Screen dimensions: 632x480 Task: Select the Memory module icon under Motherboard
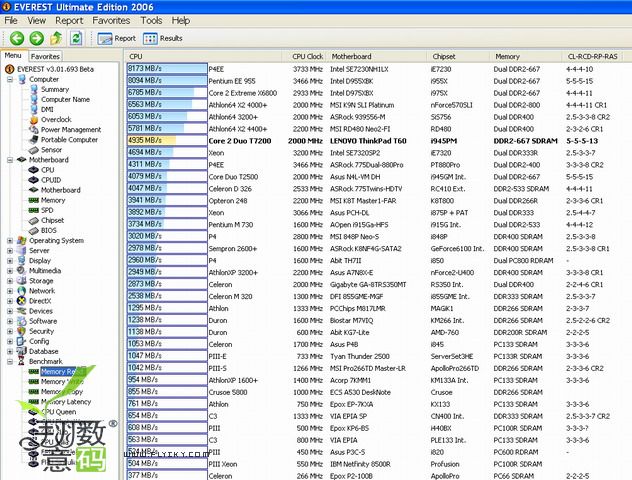34,200
